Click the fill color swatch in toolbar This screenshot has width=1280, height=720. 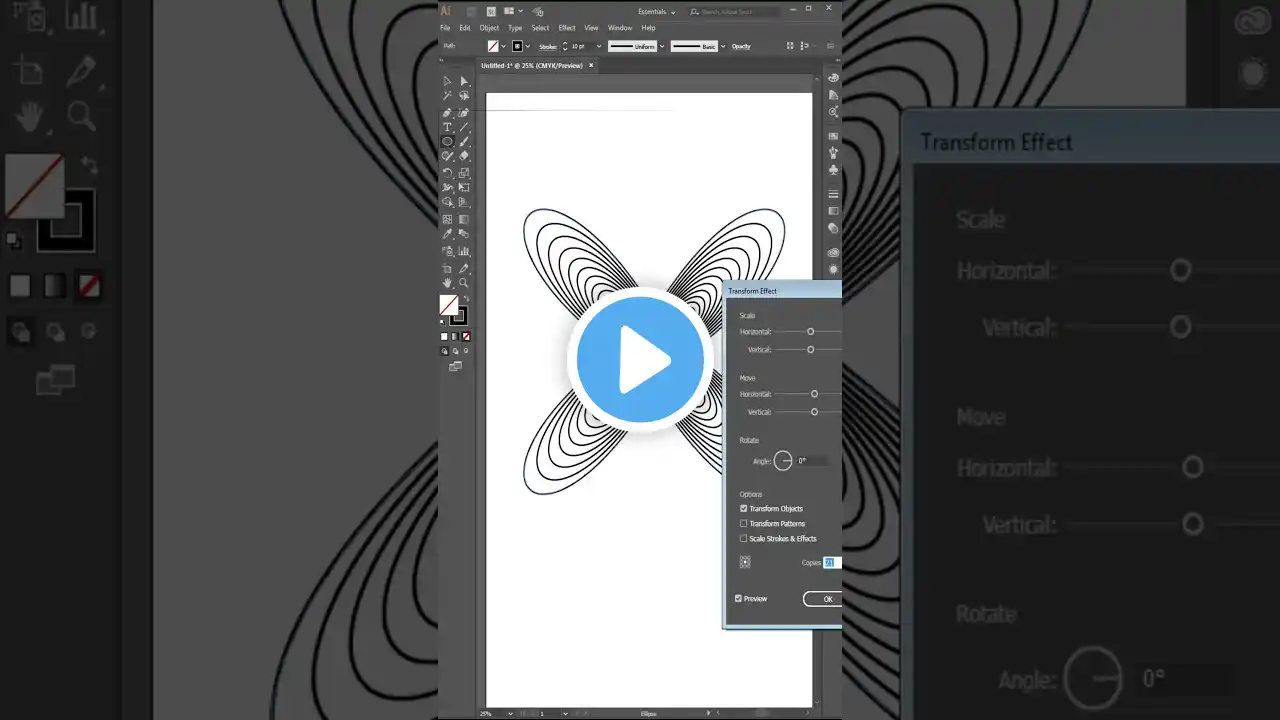[x=449, y=305]
